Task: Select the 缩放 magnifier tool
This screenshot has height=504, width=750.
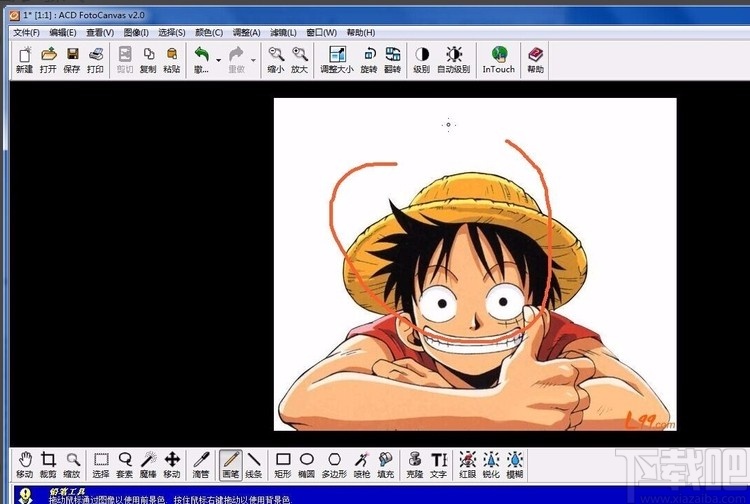Action: [72, 465]
